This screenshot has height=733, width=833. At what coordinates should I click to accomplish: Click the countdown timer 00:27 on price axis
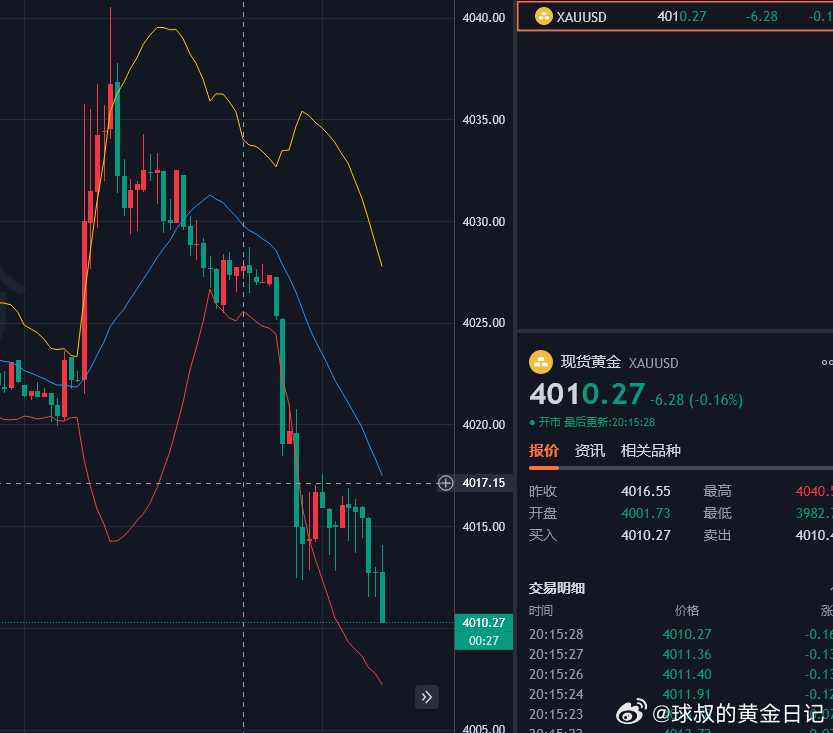[483, 641]
